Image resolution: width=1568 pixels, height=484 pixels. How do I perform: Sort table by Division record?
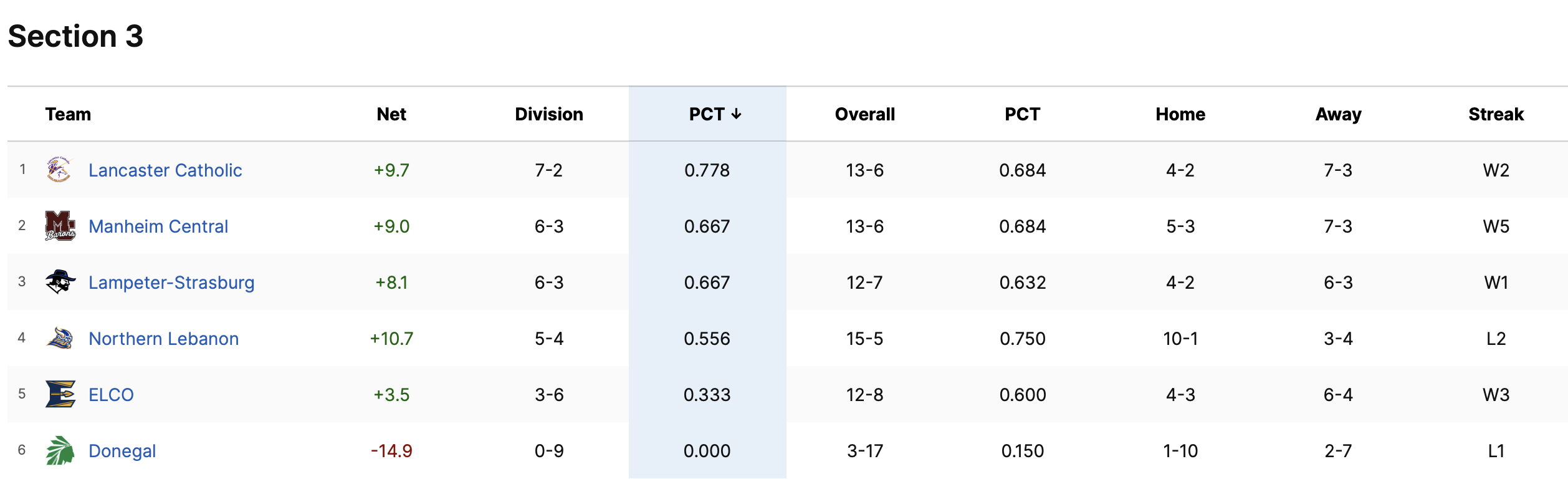(549, 114)
